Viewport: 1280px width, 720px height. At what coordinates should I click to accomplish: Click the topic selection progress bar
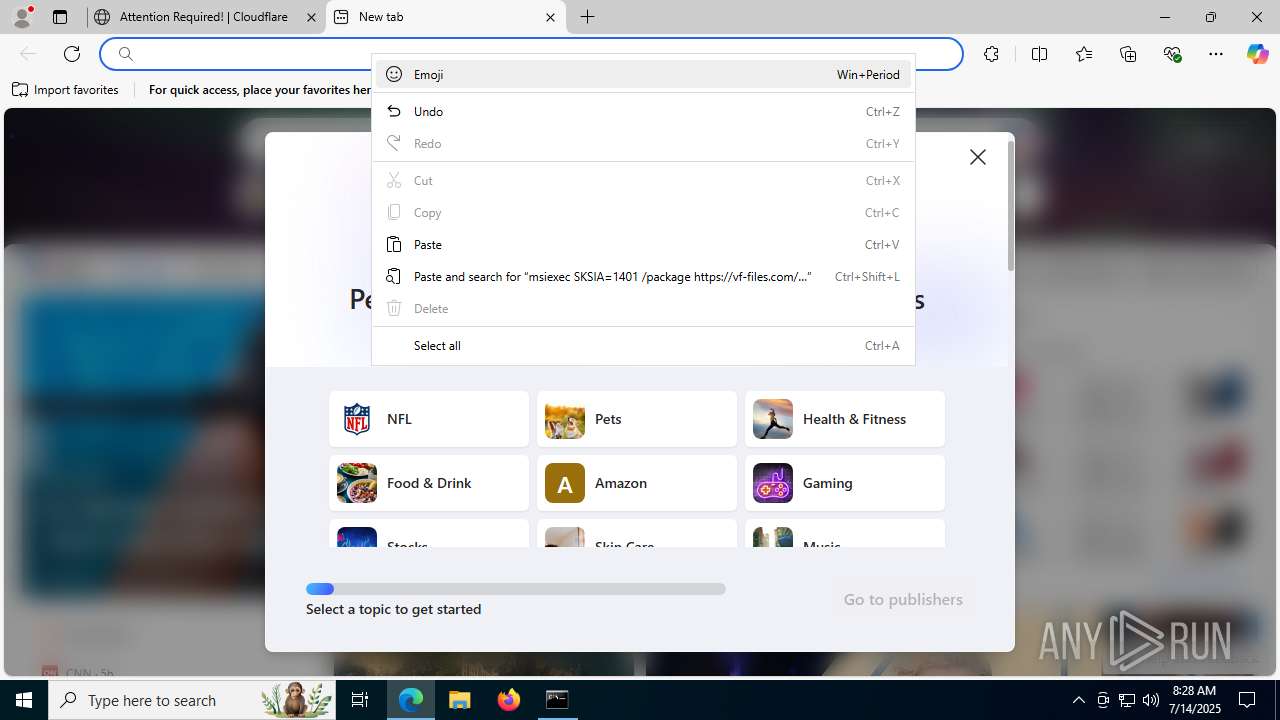point(516,589)
